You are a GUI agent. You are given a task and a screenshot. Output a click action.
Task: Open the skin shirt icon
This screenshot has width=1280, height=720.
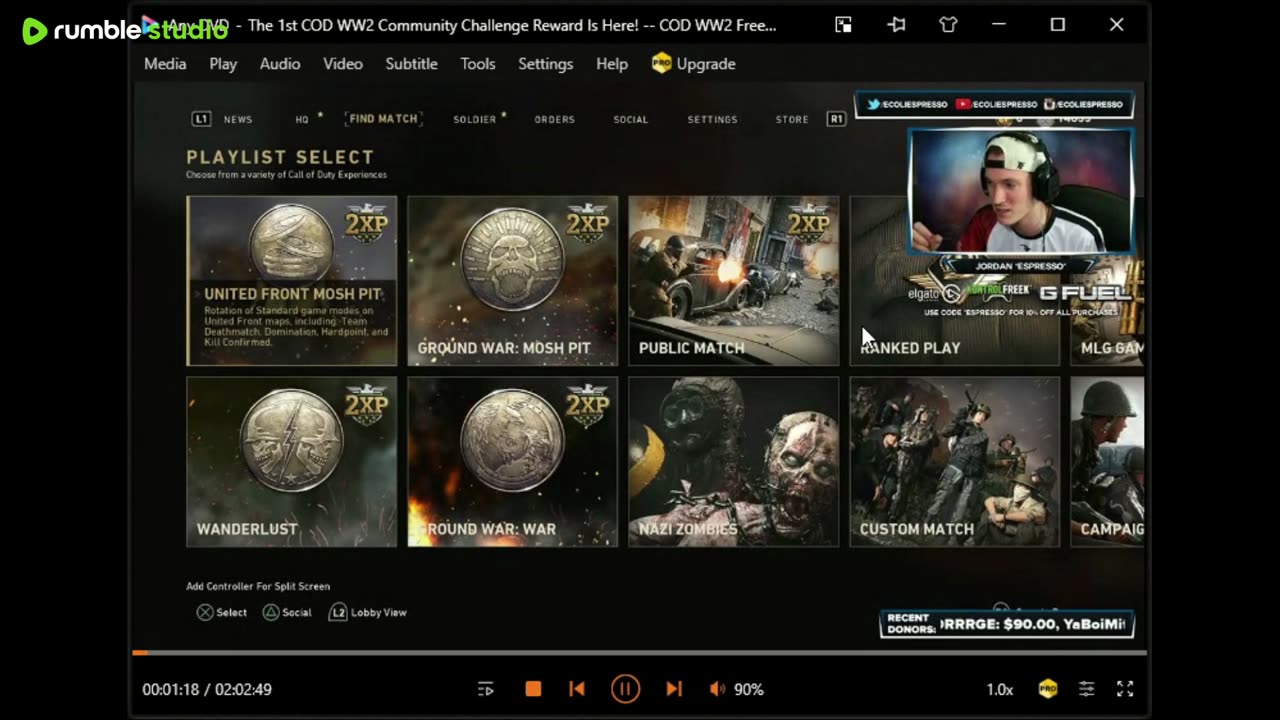point(948,25)
